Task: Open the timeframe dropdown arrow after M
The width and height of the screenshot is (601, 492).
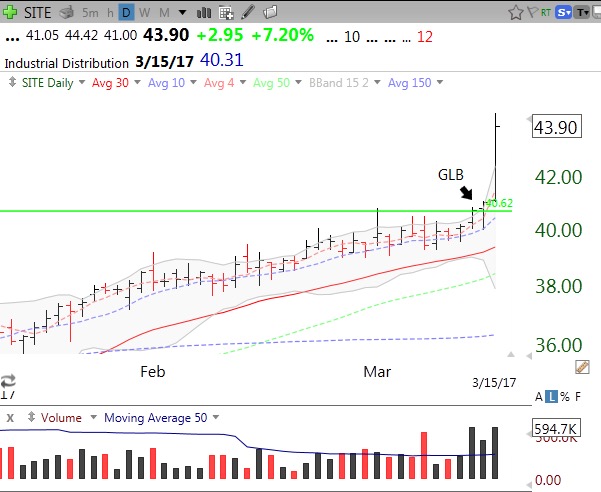Action: pyautogui.click(x=182, y=13)
